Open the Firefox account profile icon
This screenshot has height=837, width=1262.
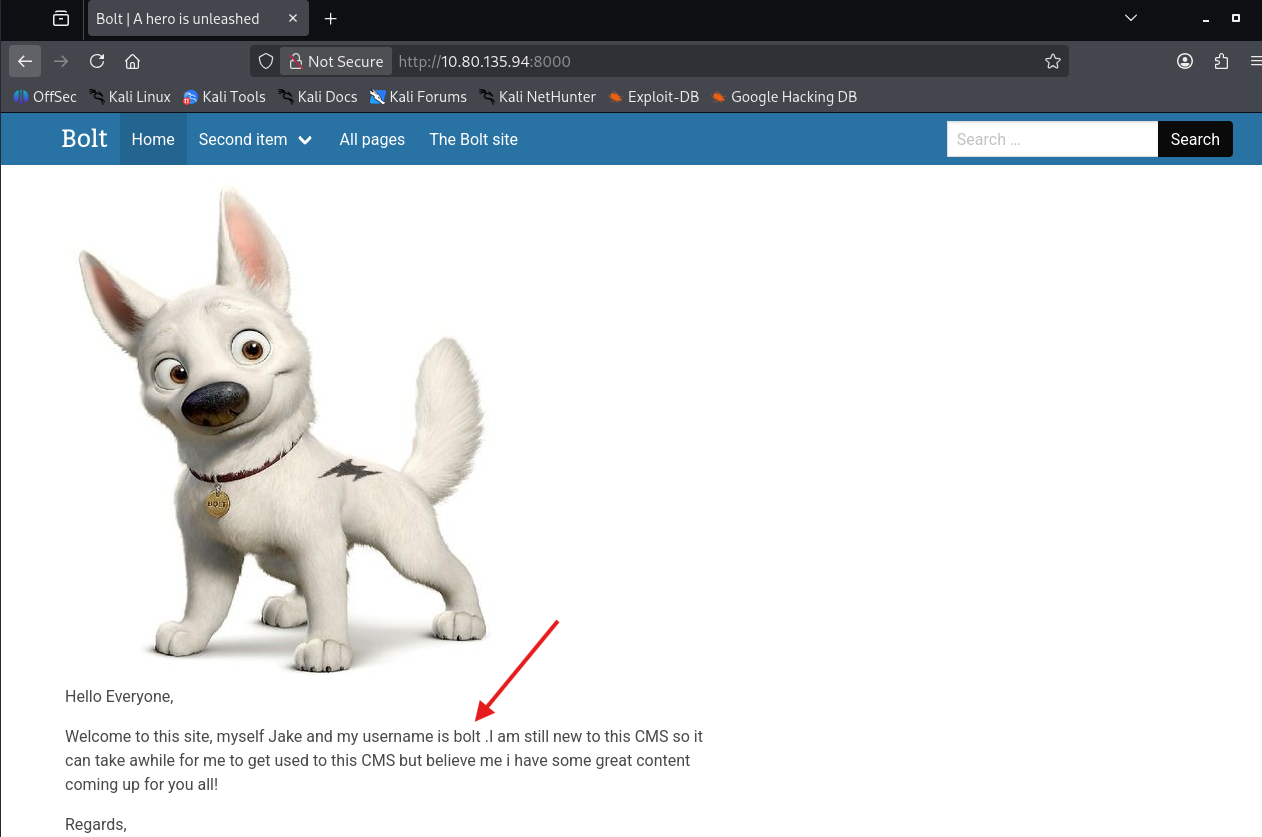(1185, 61)
